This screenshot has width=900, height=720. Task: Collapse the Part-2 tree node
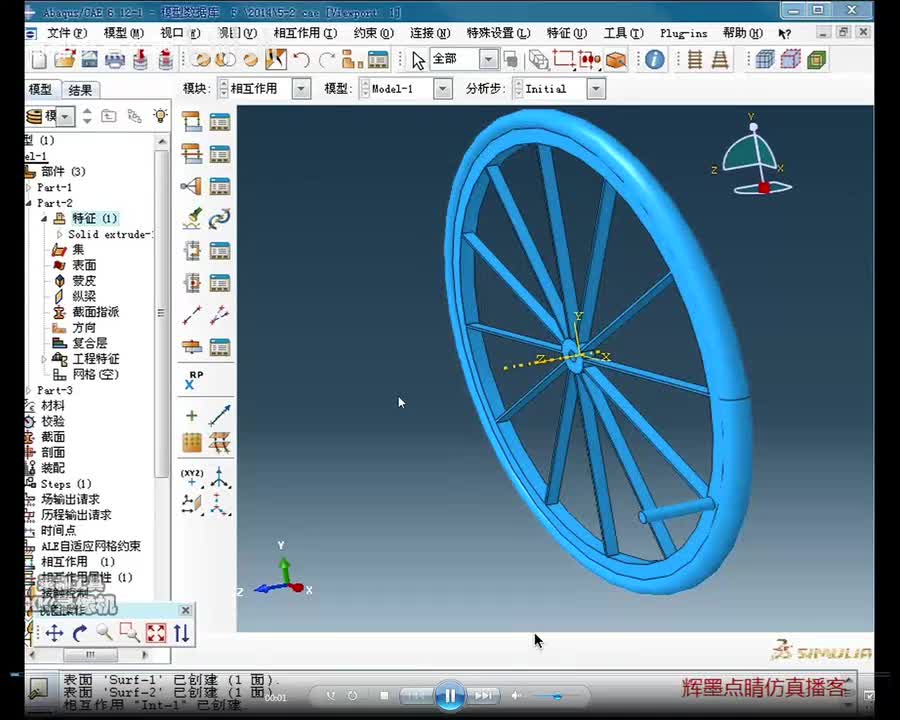29,203
